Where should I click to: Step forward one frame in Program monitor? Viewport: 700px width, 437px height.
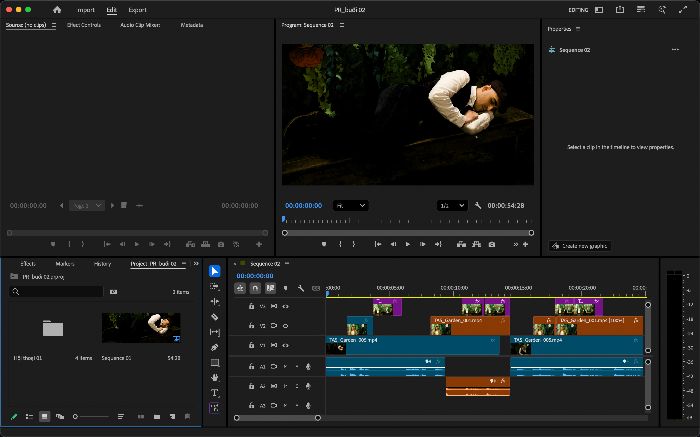[x=423, y=244]
